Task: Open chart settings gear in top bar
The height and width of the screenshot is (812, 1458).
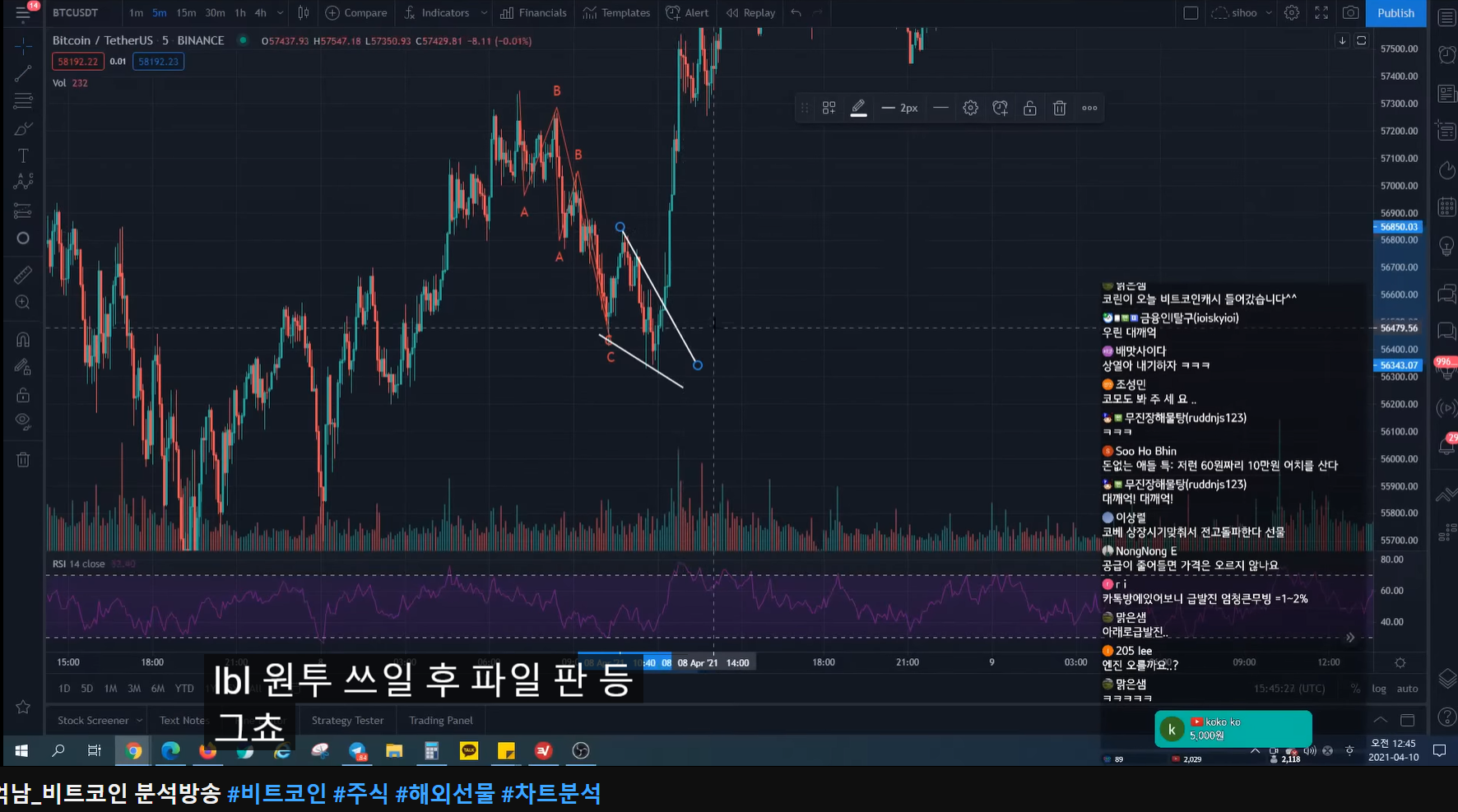Action: pos(1292,12)
